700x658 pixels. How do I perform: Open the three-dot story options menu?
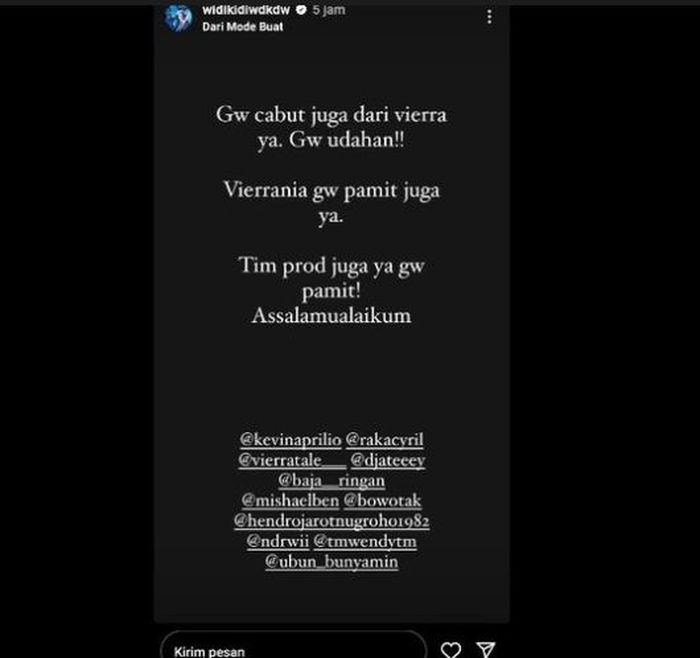click(x=489, y=17)
